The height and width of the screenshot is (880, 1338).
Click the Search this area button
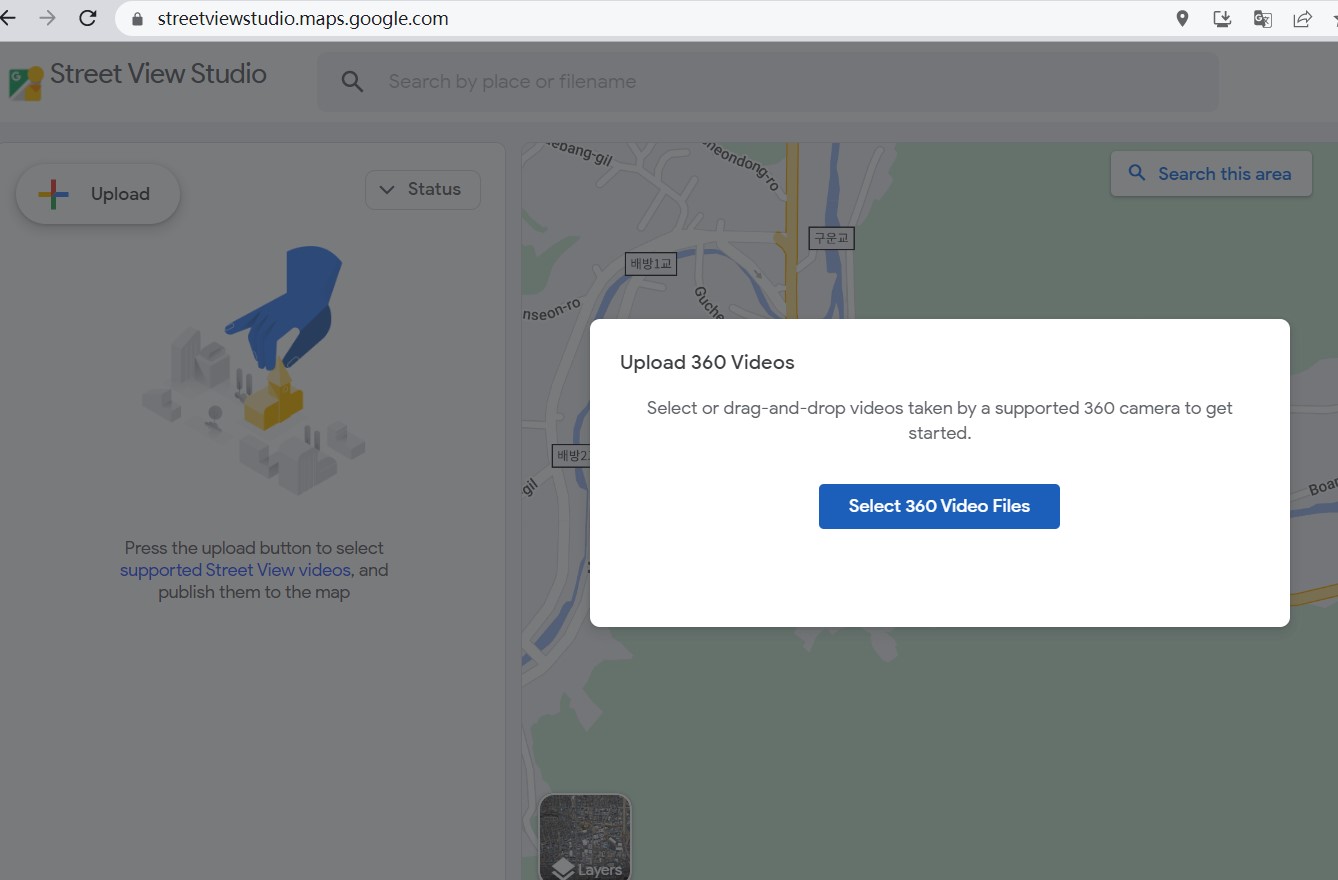(1211, 174)
